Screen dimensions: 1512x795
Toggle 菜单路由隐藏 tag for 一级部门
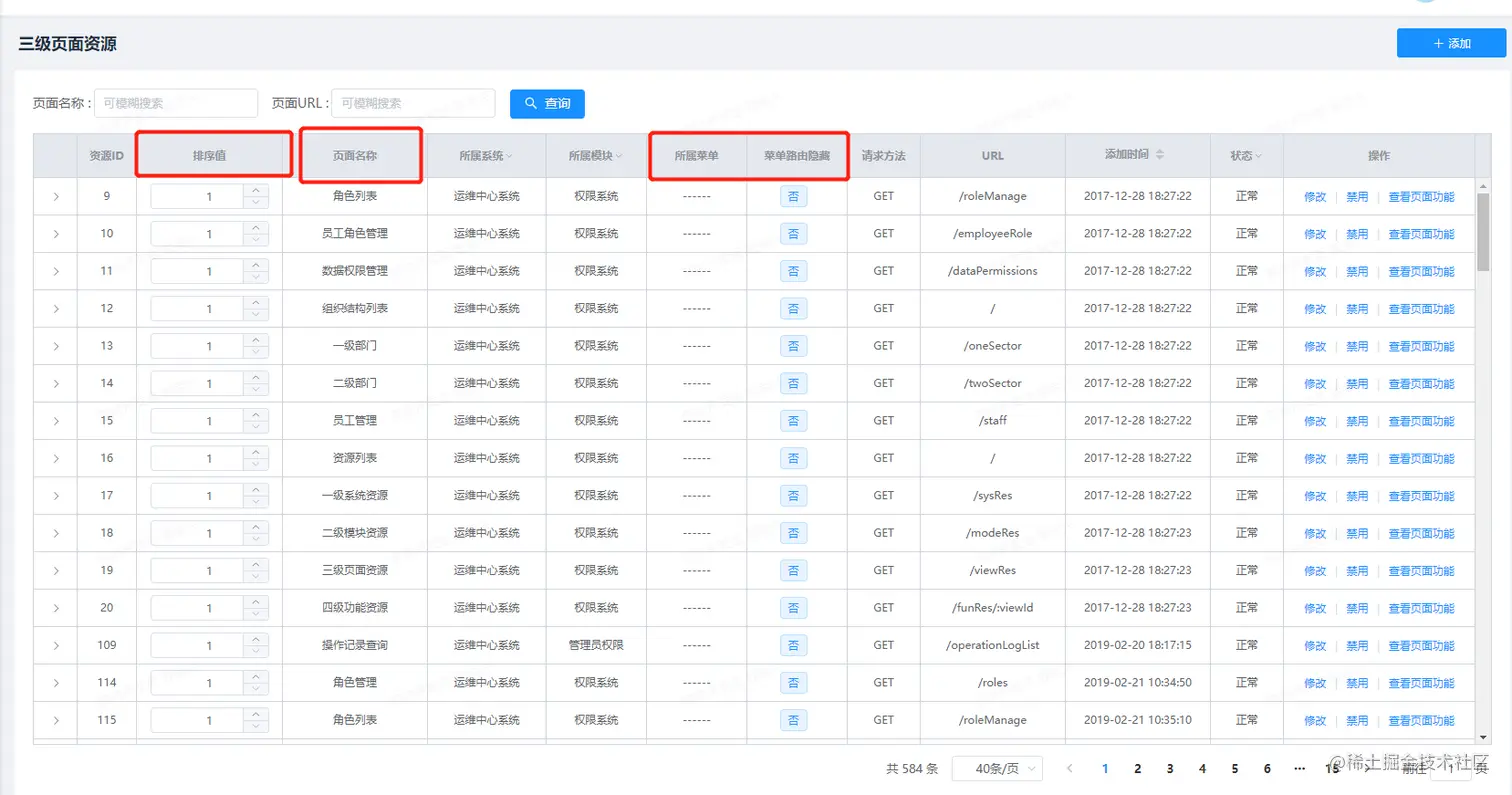pyautogui.click(x=793, y=346)
